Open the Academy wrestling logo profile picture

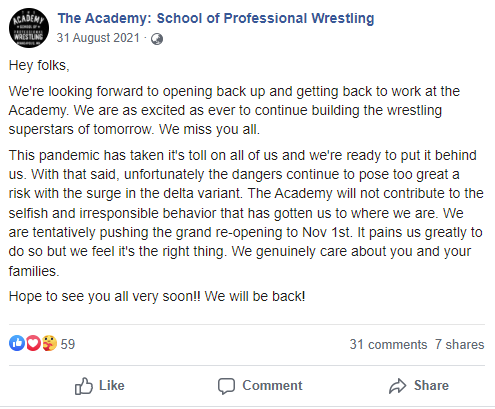pyautogui.click(x=29, y=28)
